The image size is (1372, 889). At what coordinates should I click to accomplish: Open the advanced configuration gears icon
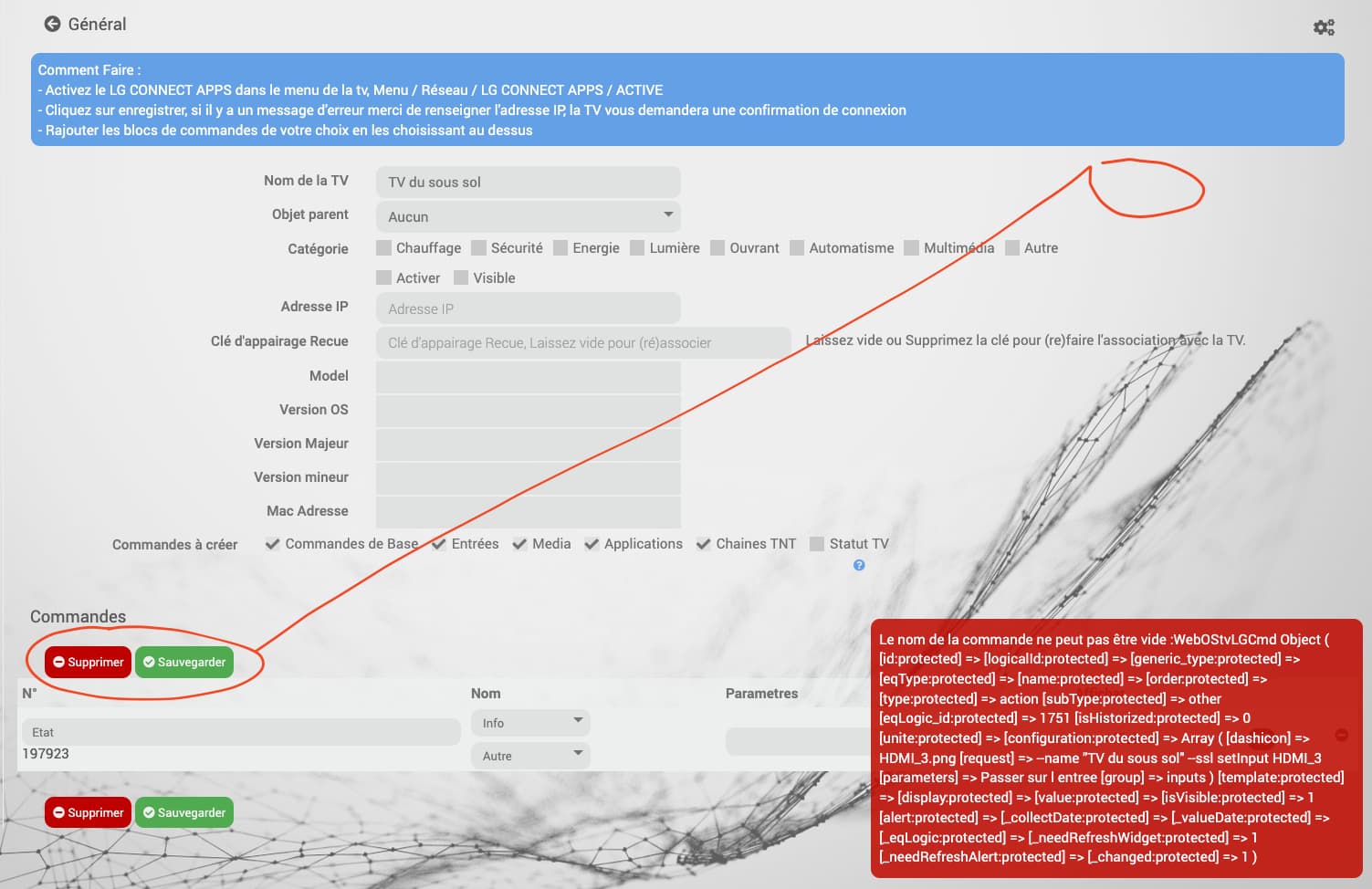click(1324, 27)
